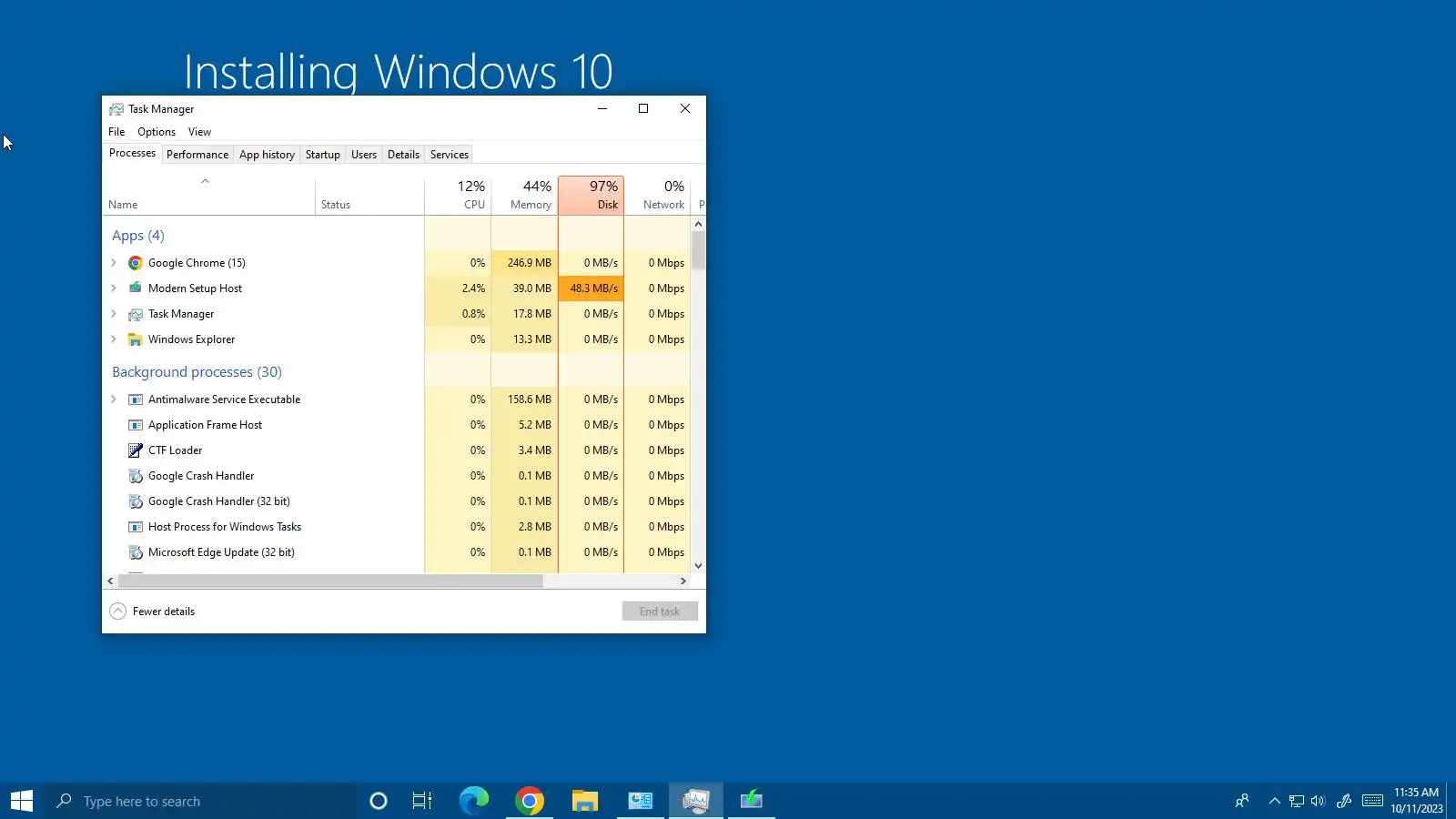Click the Microsoft Edge Update icon
1456x819 pixels.
click(x=135, y=552)
